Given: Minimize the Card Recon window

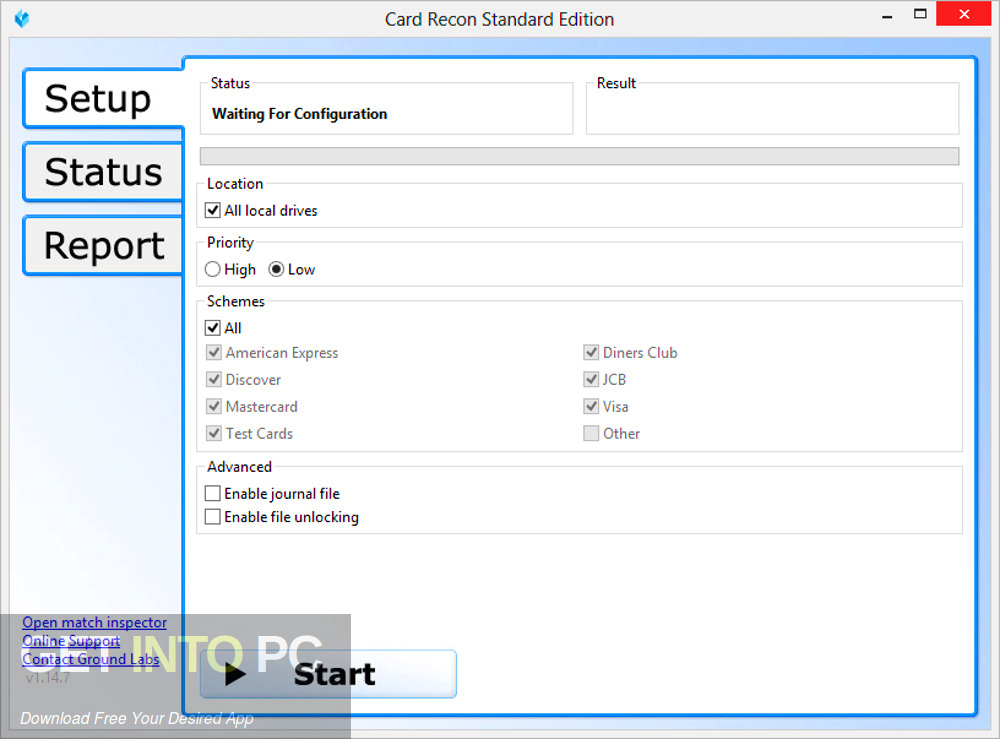Looking at the screenshot, I should (x=887, y=16).
